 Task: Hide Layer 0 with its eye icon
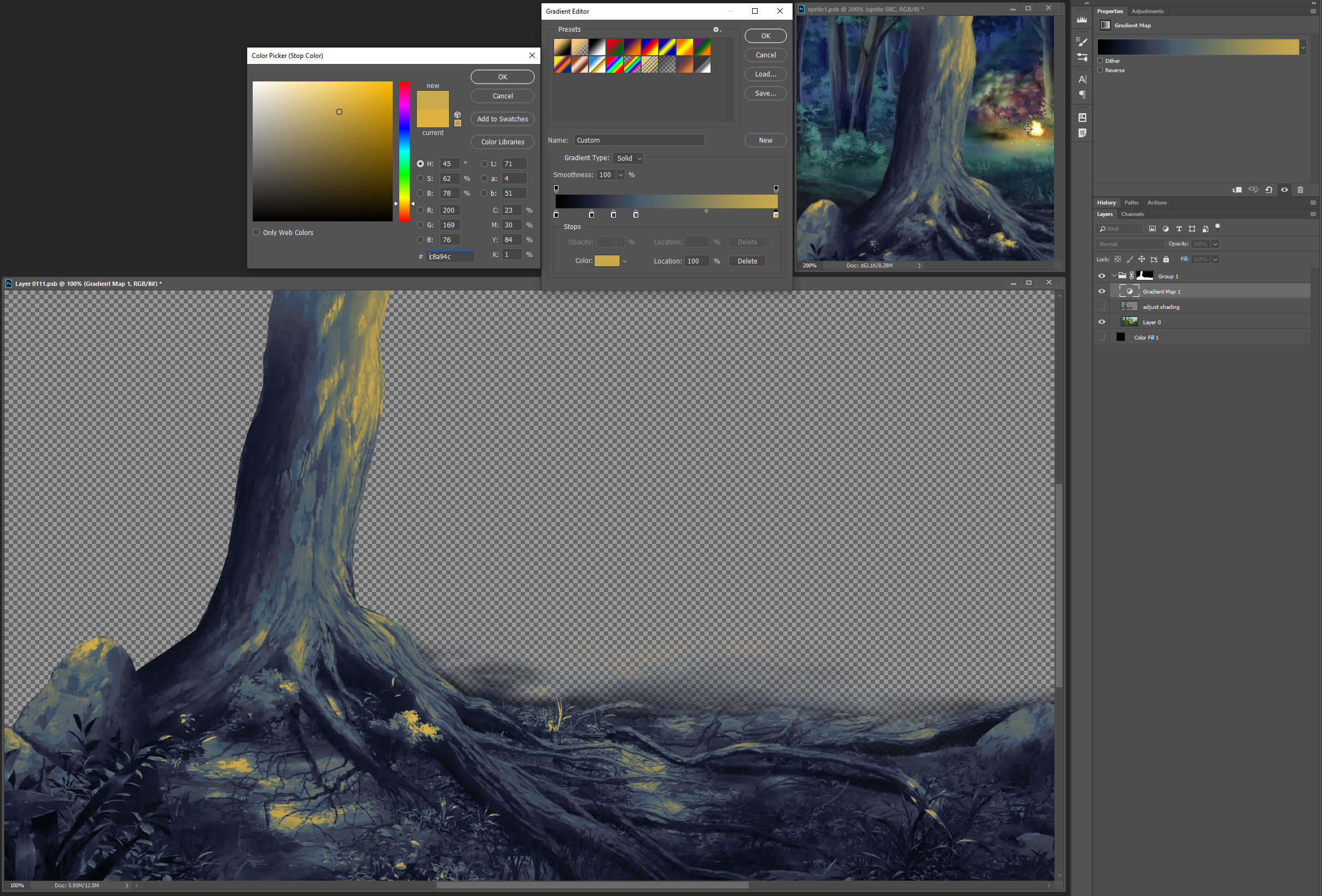1102,323
